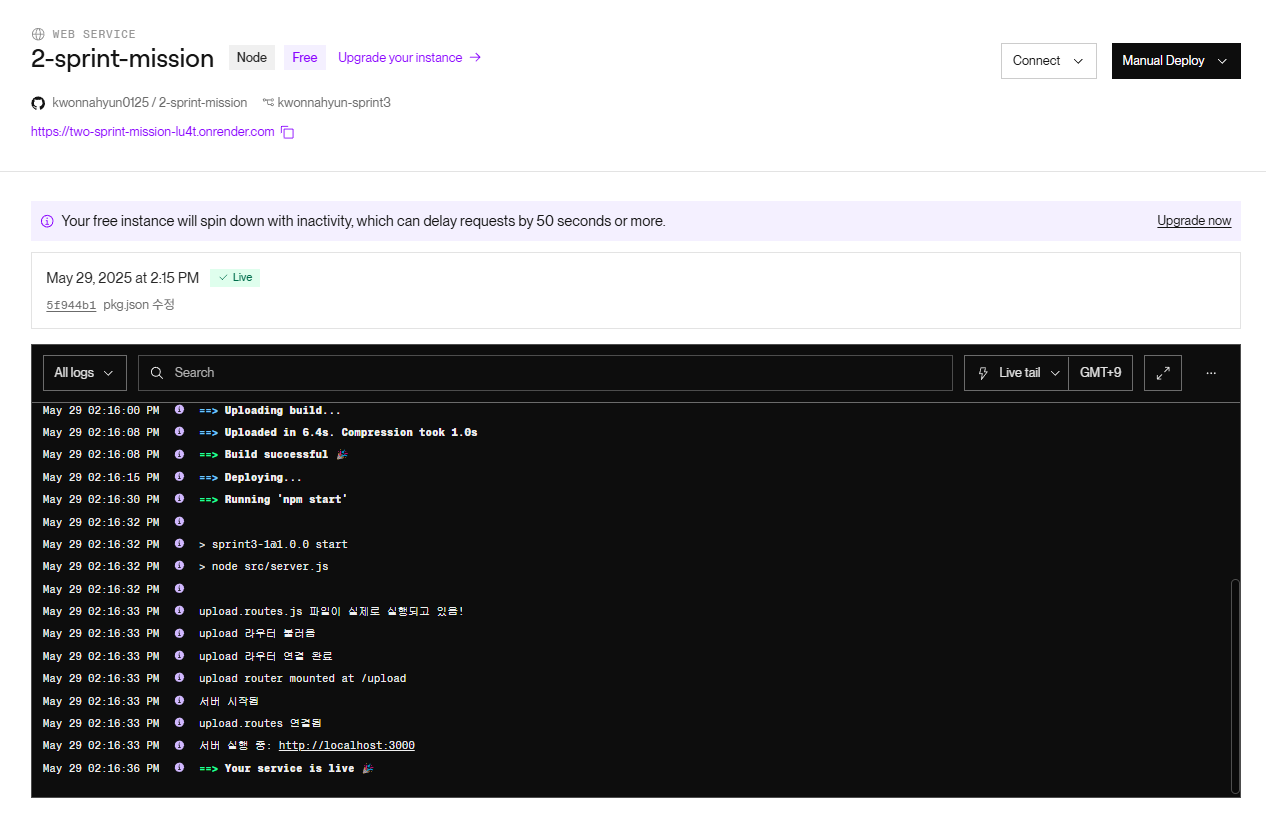Viewport: 1266px width, 813px height.
Task: Click the search magnifier icon in logs
Action: (x=157, y=373)
